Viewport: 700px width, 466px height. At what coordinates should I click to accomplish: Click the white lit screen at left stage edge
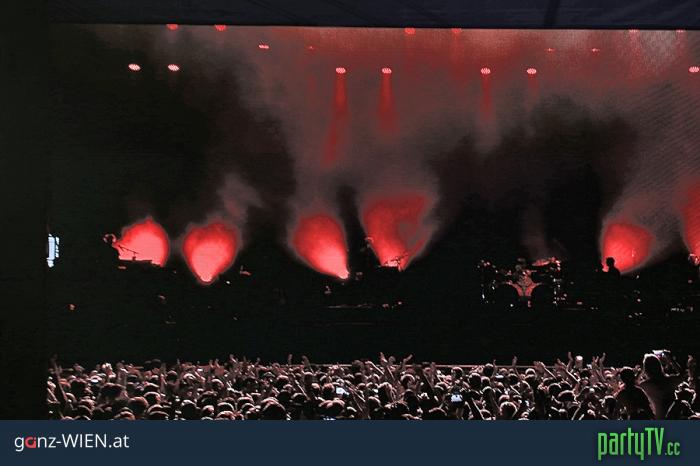point(53,250)
